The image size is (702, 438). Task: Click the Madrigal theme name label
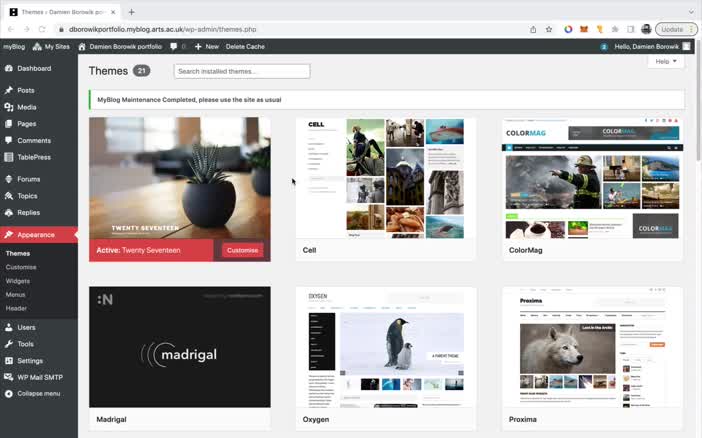click(111, 420)
